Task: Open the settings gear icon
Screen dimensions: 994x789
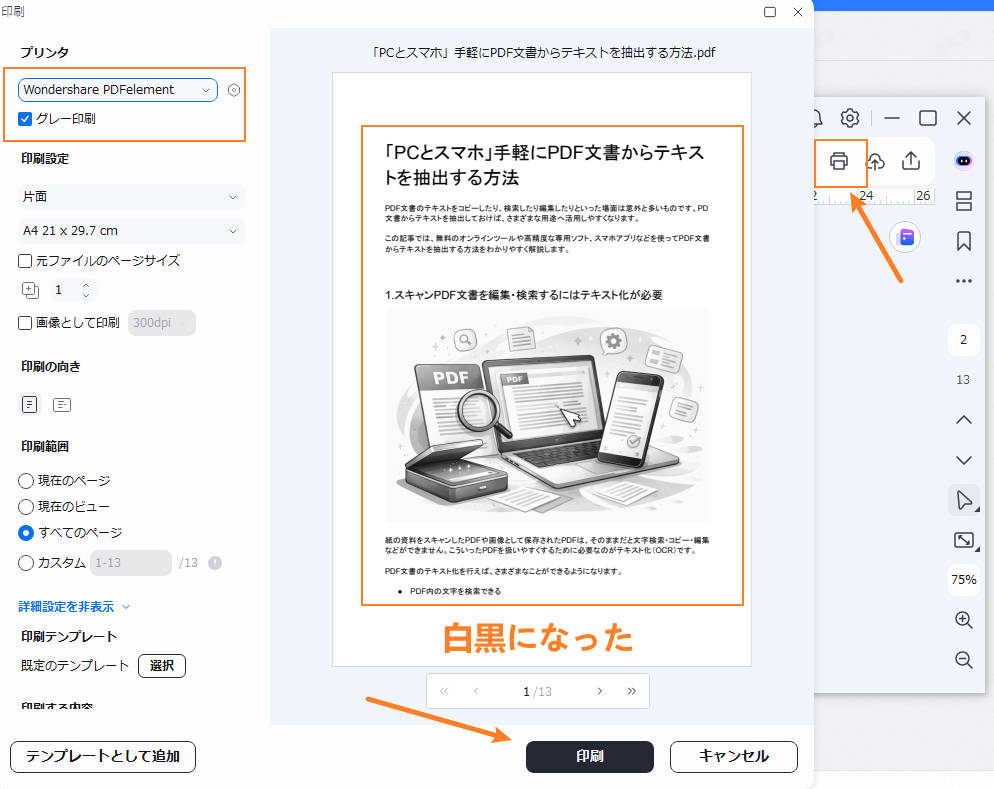Action: (x=849, y=117)
